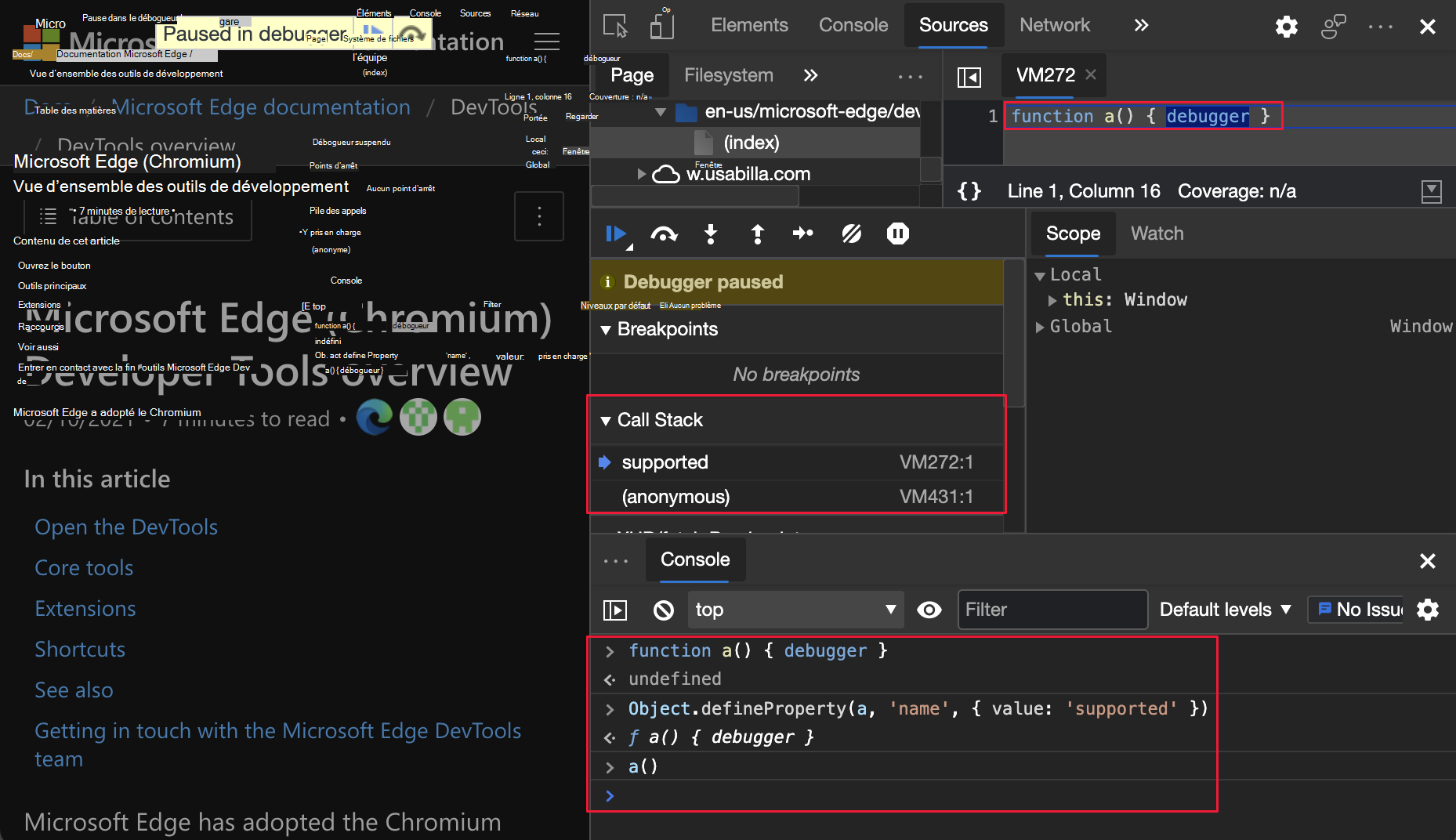Open the top-bar Console tab
Viewport: 1456px width, 840px height.
coord(853,25)
